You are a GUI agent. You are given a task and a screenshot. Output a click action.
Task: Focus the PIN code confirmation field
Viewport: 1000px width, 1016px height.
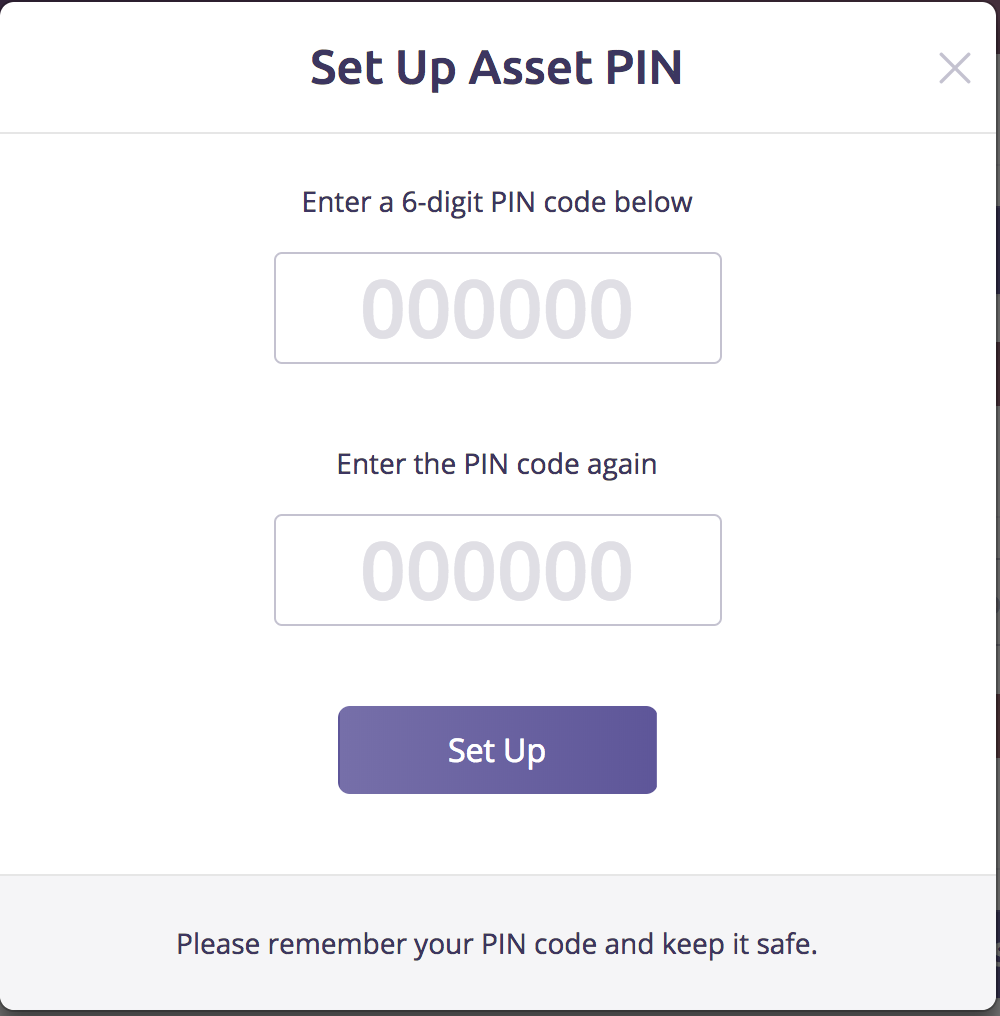pyautogui.click(x=497, y=570)
